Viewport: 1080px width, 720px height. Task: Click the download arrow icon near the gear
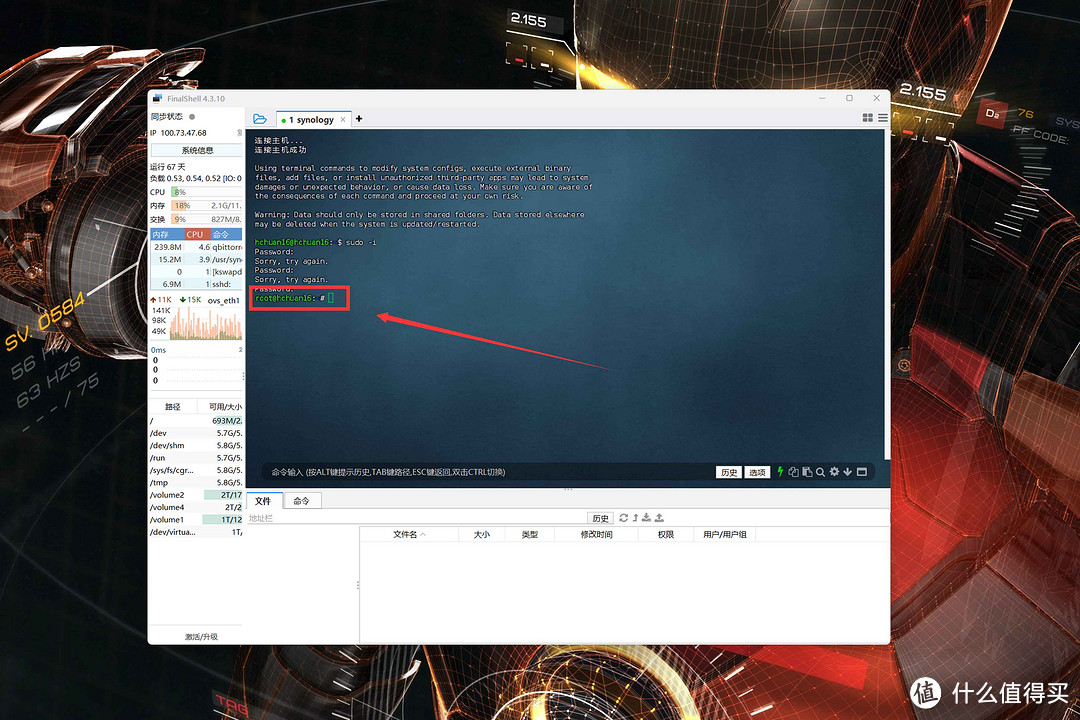point(848,472)
